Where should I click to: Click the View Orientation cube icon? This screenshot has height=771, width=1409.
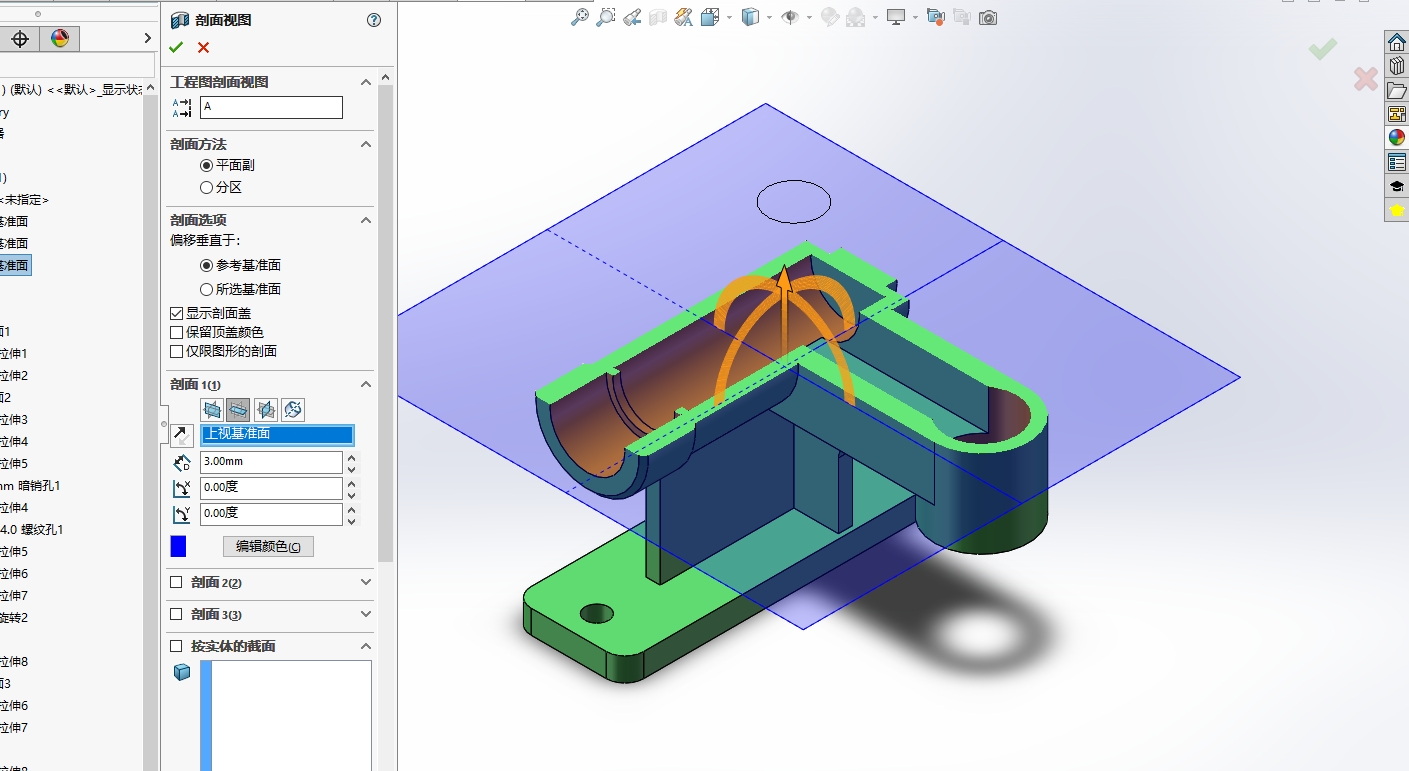click(710, 17)
